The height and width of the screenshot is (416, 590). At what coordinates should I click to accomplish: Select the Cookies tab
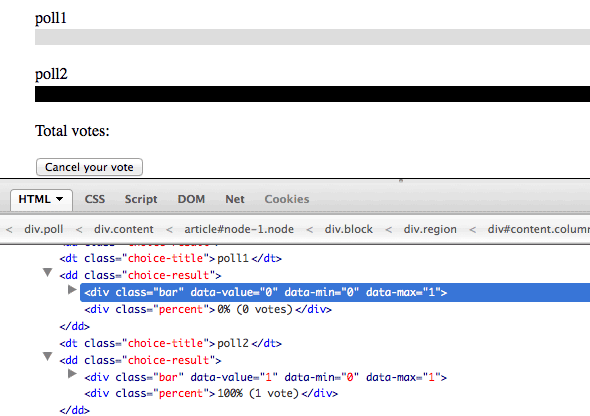[x=287, y=199]
